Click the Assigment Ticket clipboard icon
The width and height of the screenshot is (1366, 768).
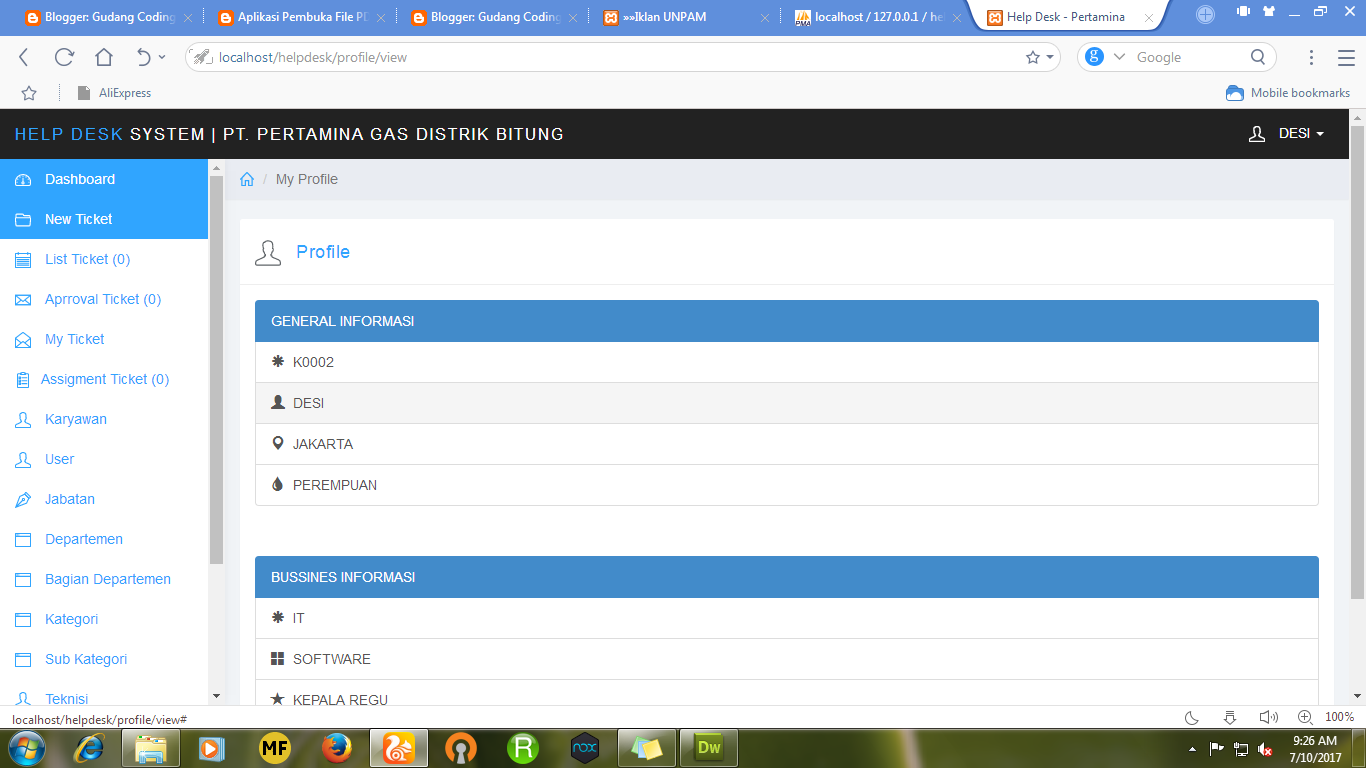[23, 380]
